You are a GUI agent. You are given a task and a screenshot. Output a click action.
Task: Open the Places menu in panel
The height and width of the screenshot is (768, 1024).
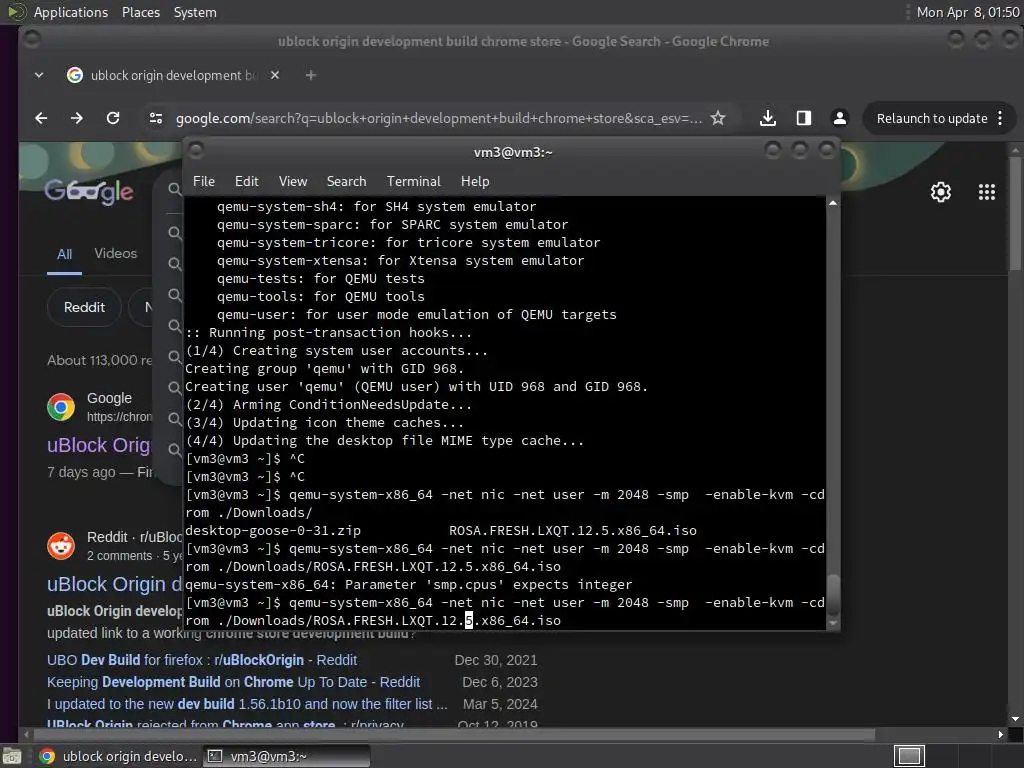point(140,12)
